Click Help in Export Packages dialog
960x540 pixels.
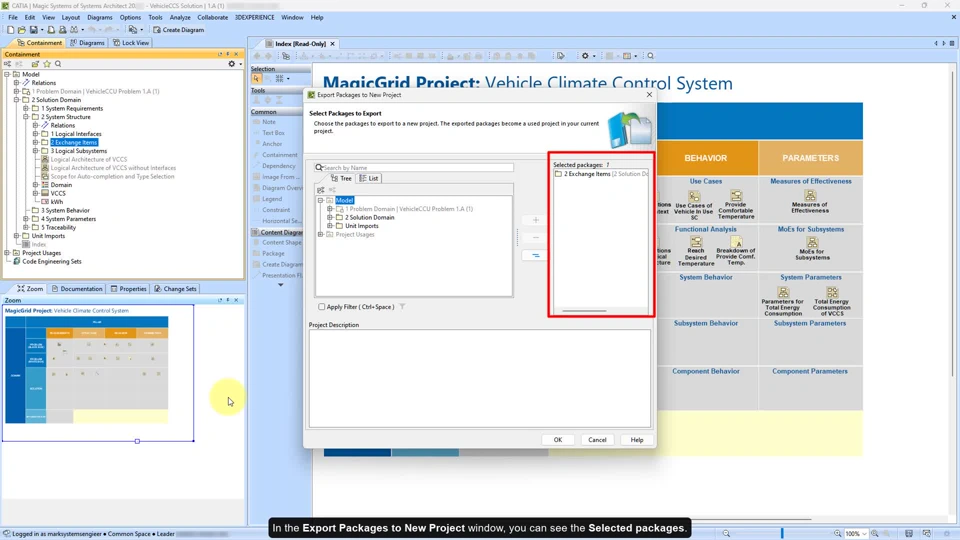click(x=637, y=440)
